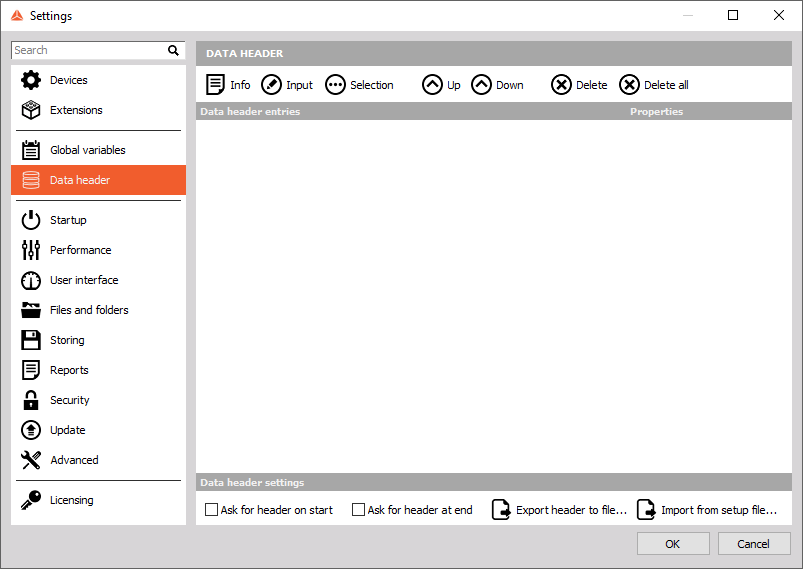Close the Settings window
Viewport: 803px width, 569px height.
point(779,15)
